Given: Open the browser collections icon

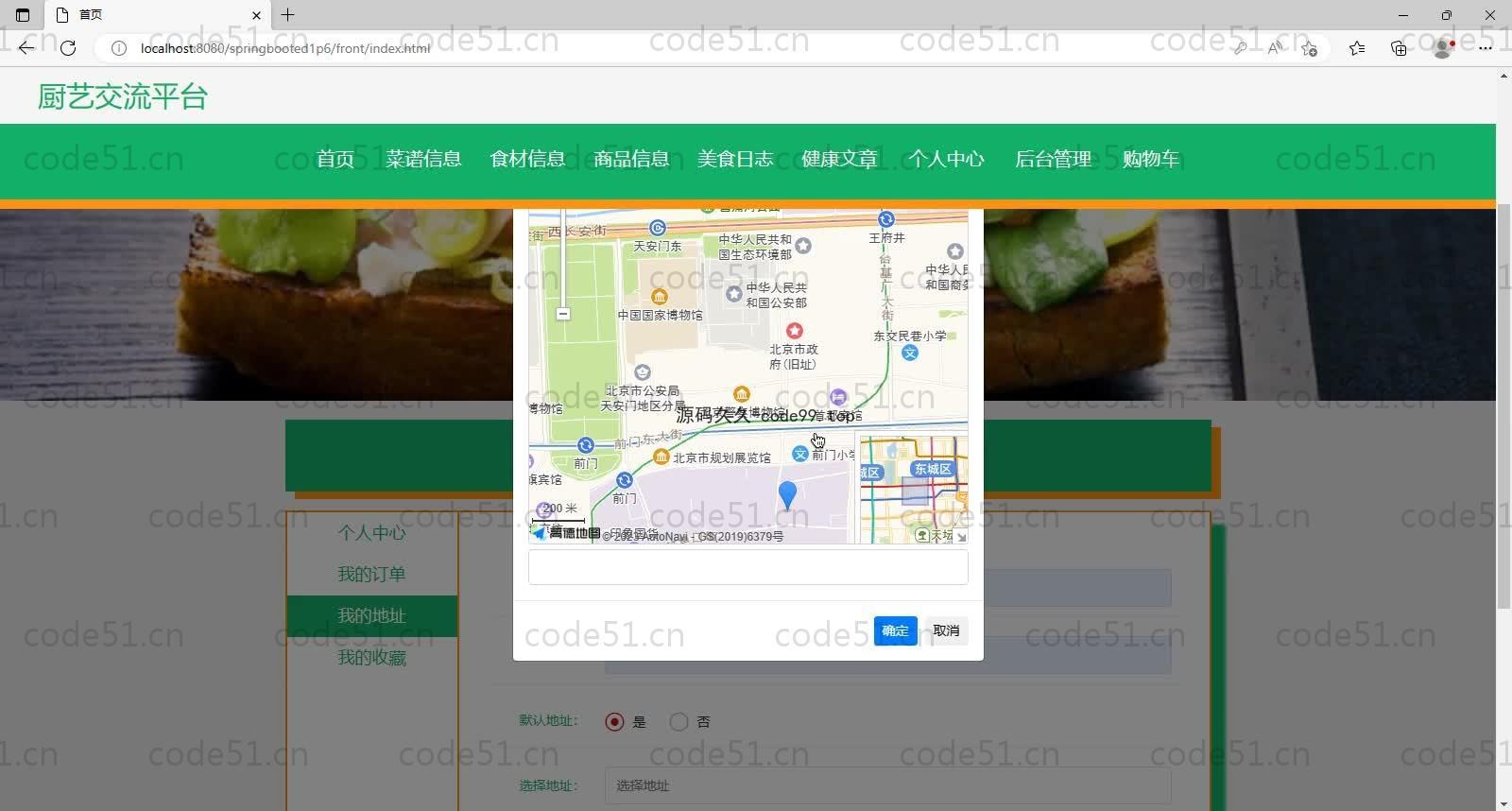Looking at the screenshot, I should pyautogui.click(x=1399, y=48).
